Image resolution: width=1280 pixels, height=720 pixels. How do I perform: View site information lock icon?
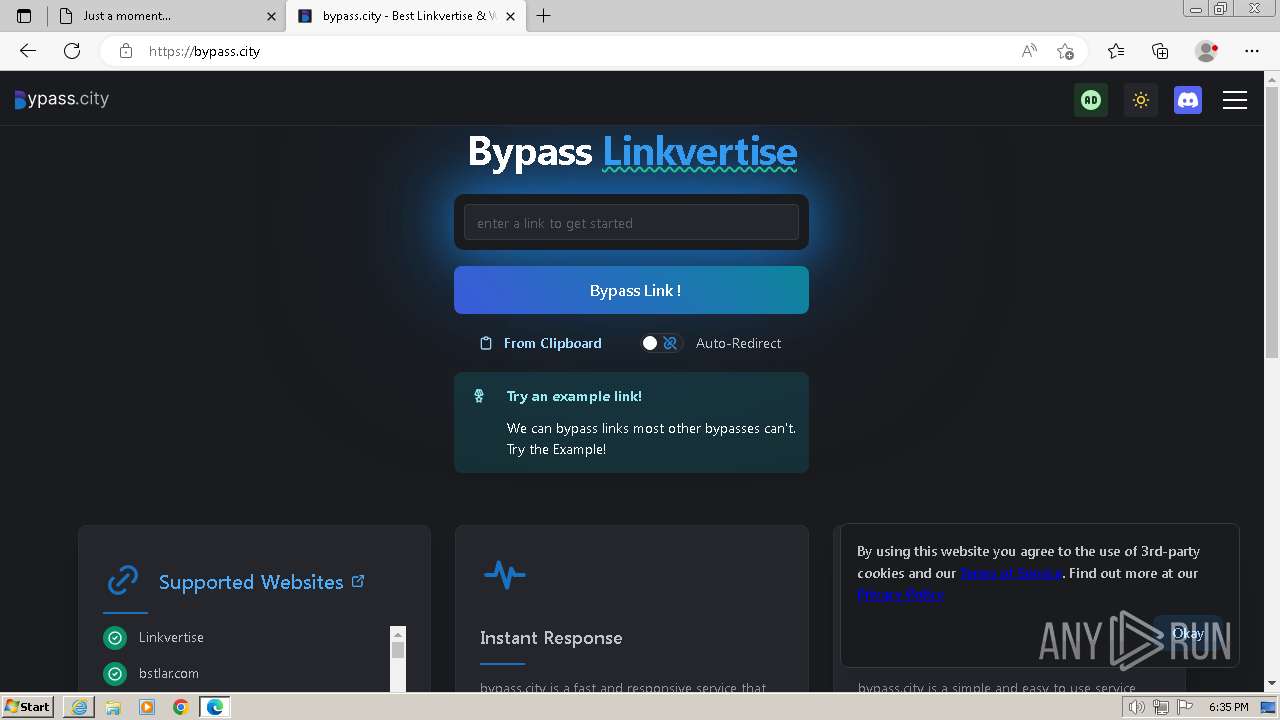(125, 51)
